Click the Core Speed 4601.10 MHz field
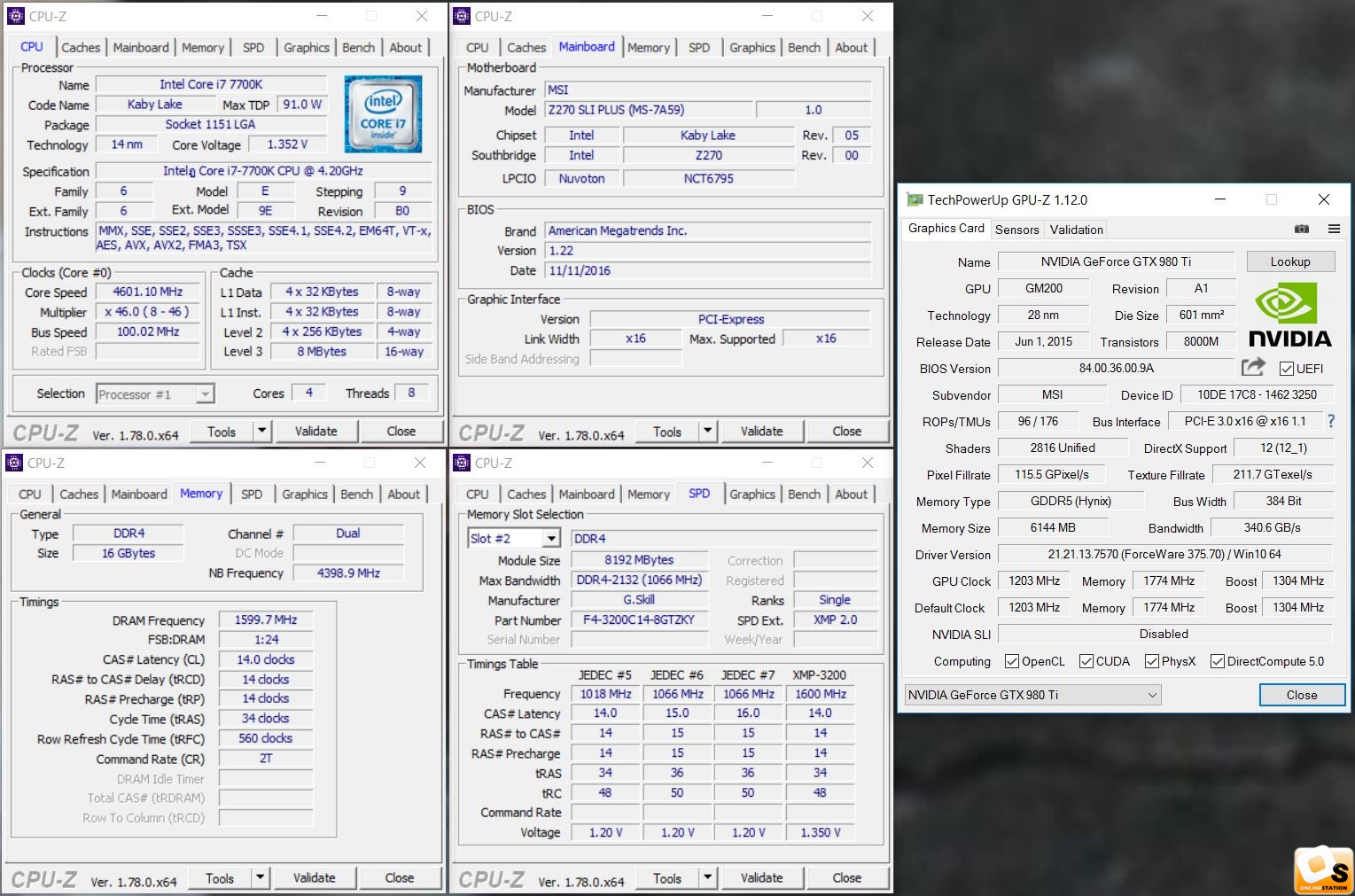This screenshot has width=1355, height=896. pyautogui.click(x=147, y=292)
